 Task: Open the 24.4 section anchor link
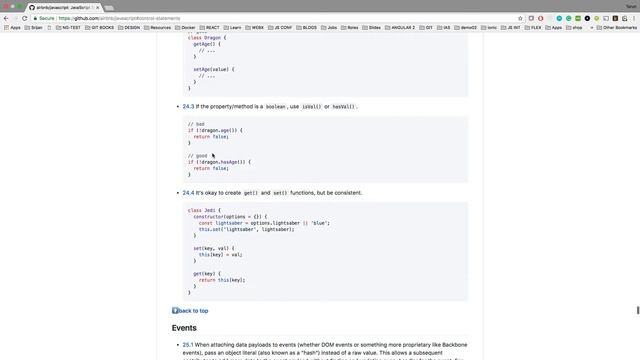coord(188,193)
